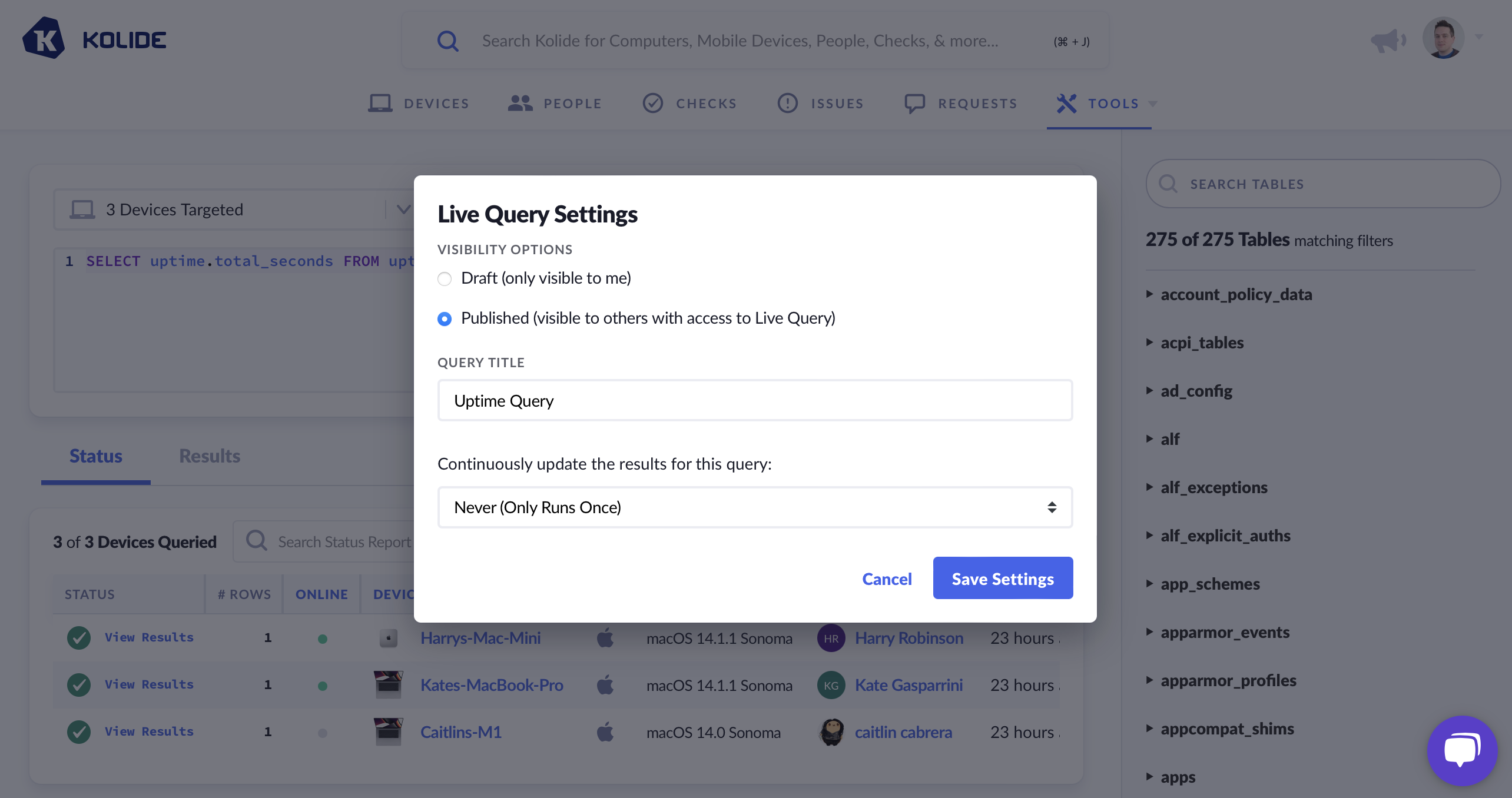Open the chat support bubble
Viewport: 1512px width, 798px height.
[x=1462, y=750]
